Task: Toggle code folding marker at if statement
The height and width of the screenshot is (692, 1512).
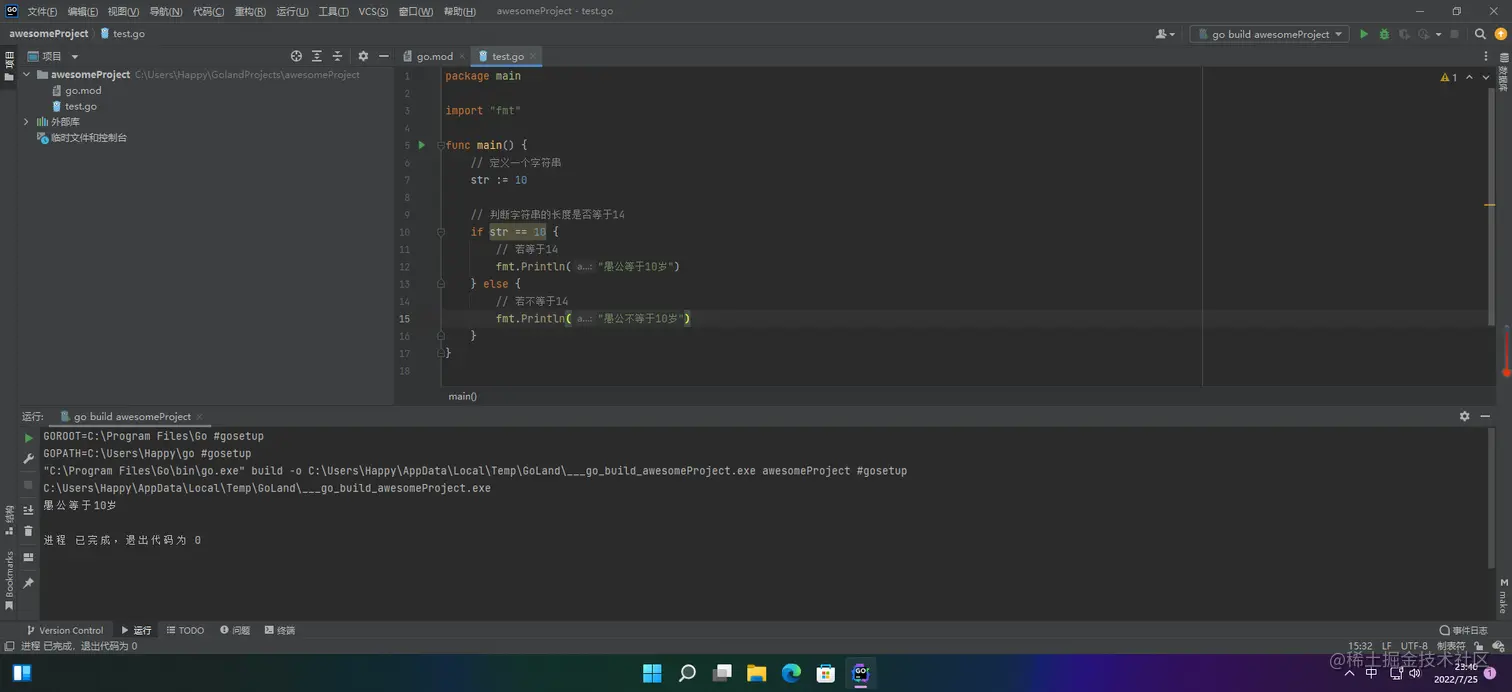Action: (x=440, y=232)
